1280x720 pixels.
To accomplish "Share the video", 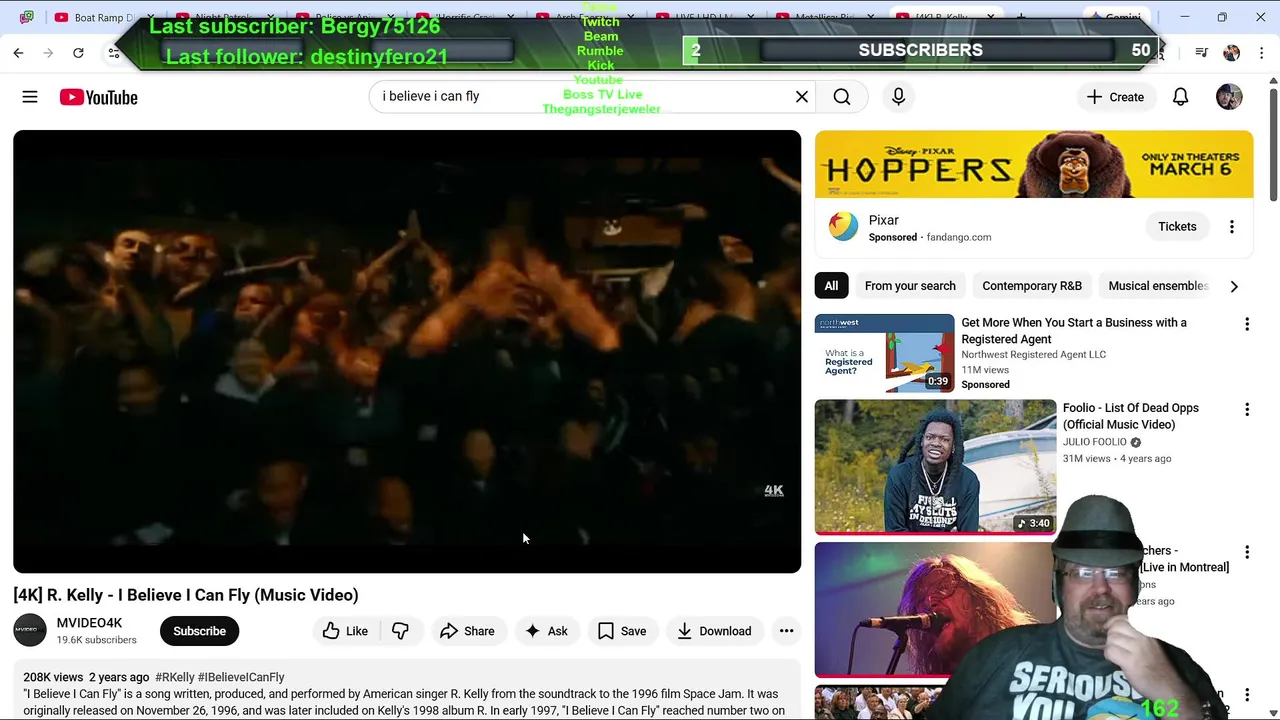I will pos(467,631).
